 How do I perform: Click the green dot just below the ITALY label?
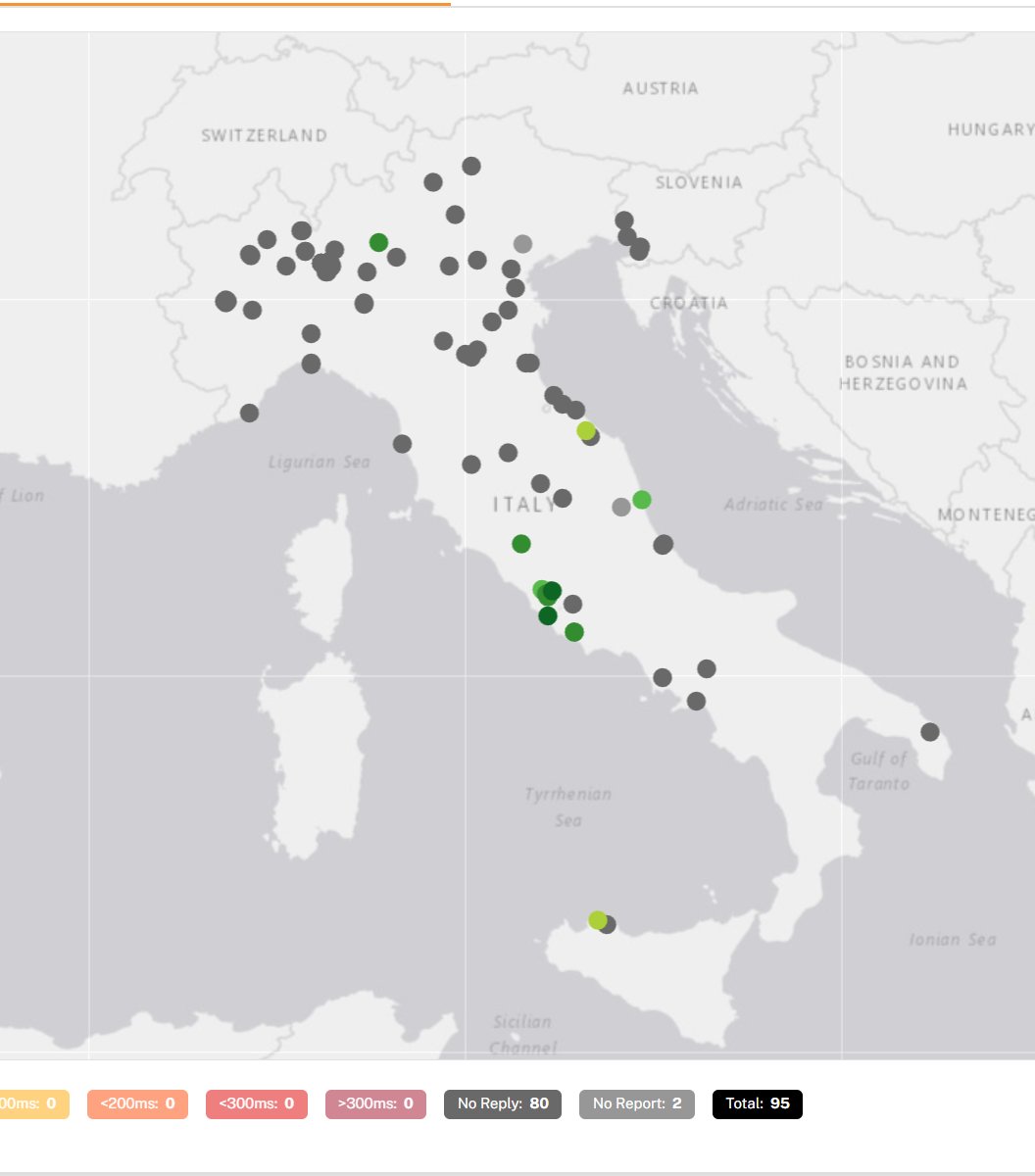point(520,543)
